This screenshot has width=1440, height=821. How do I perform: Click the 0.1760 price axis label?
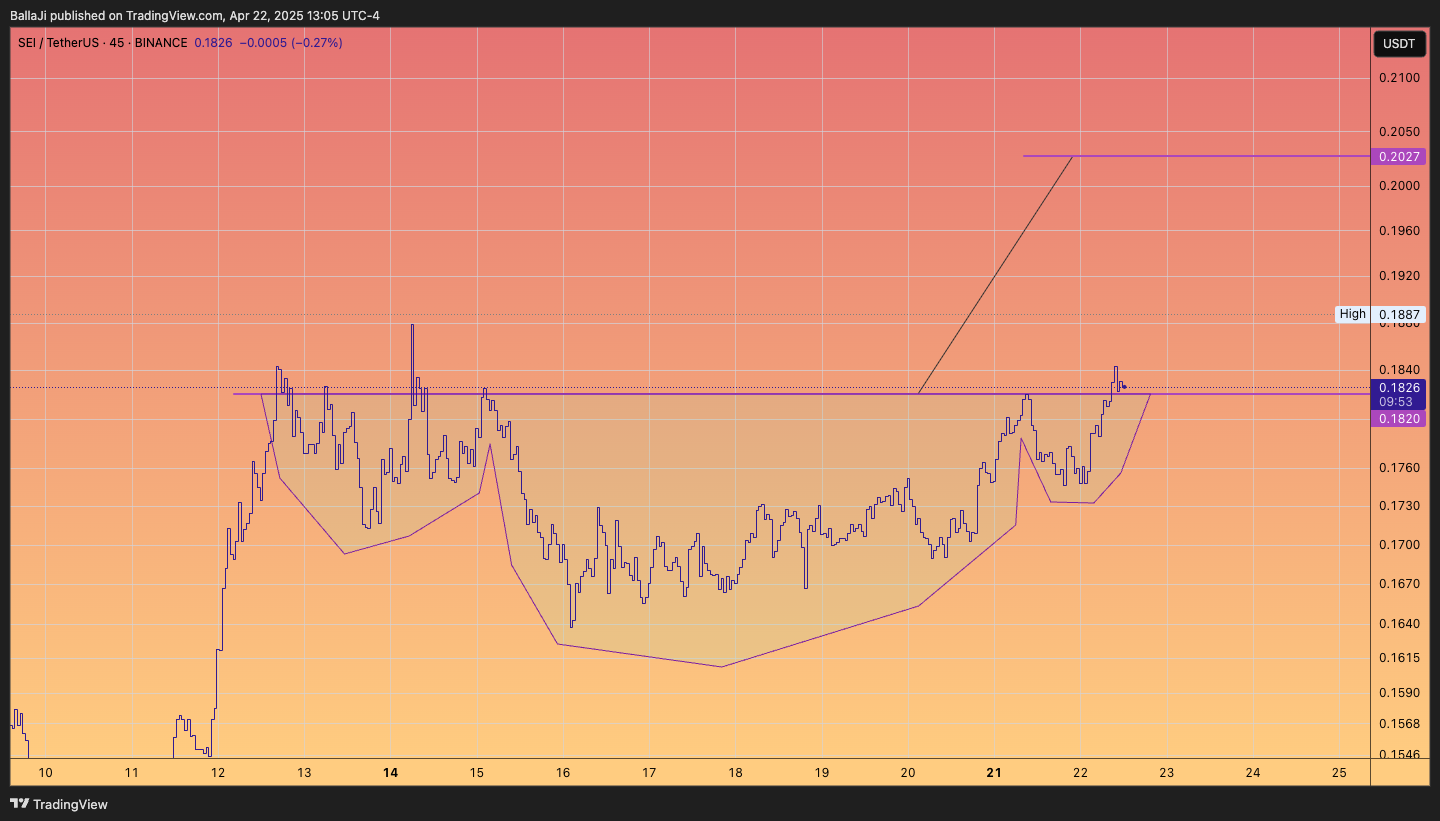(x=1399, y=468)
